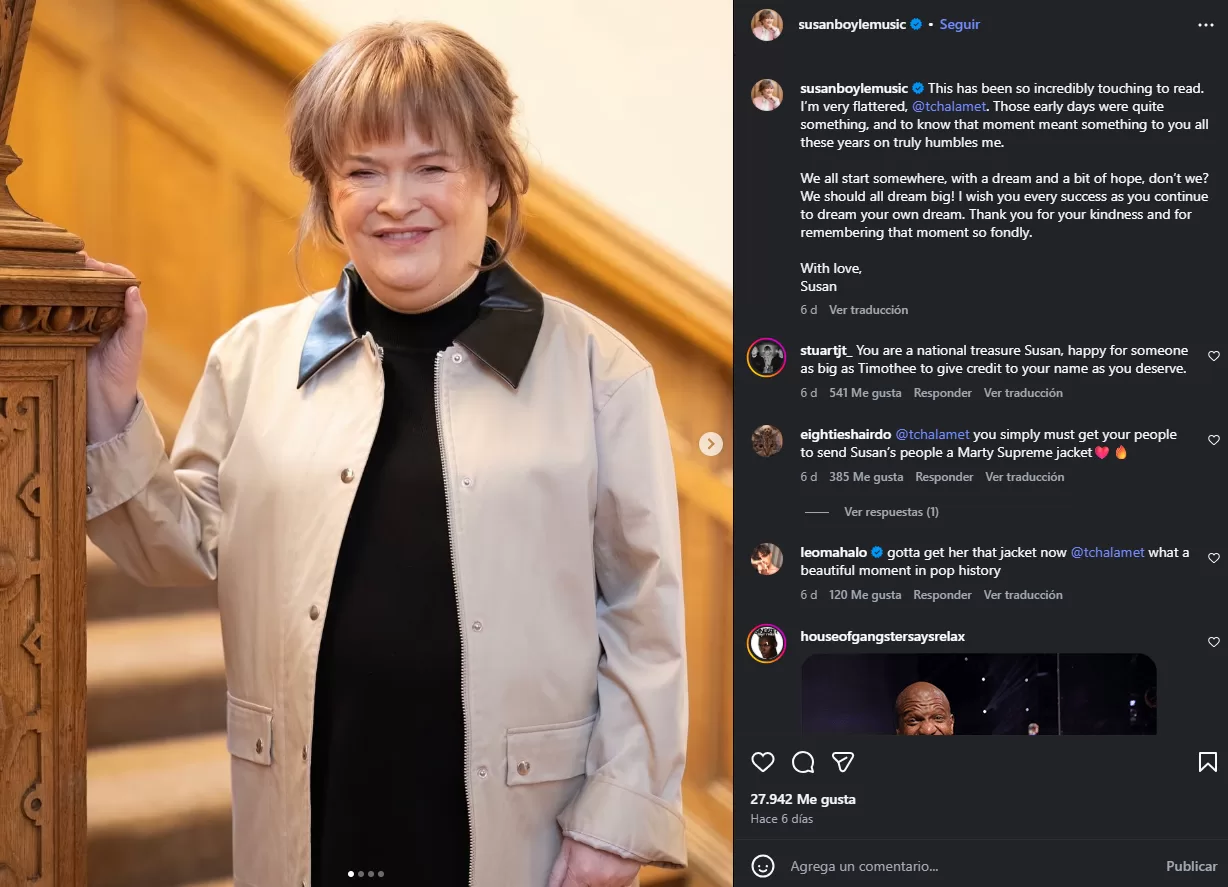This screenshot has width=1228, height=887.
Task: Select second carousel dot indicator
Action: pyautogui.click(x=360, y=874)
